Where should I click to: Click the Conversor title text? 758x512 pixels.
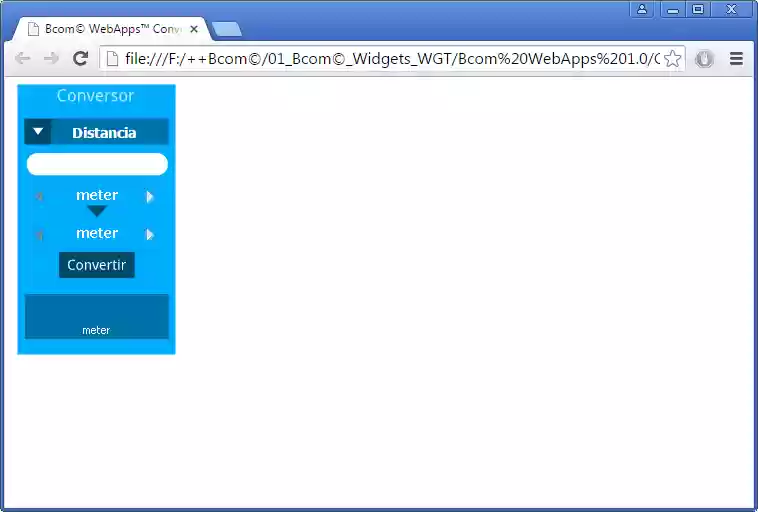click(x=95, y=96)
